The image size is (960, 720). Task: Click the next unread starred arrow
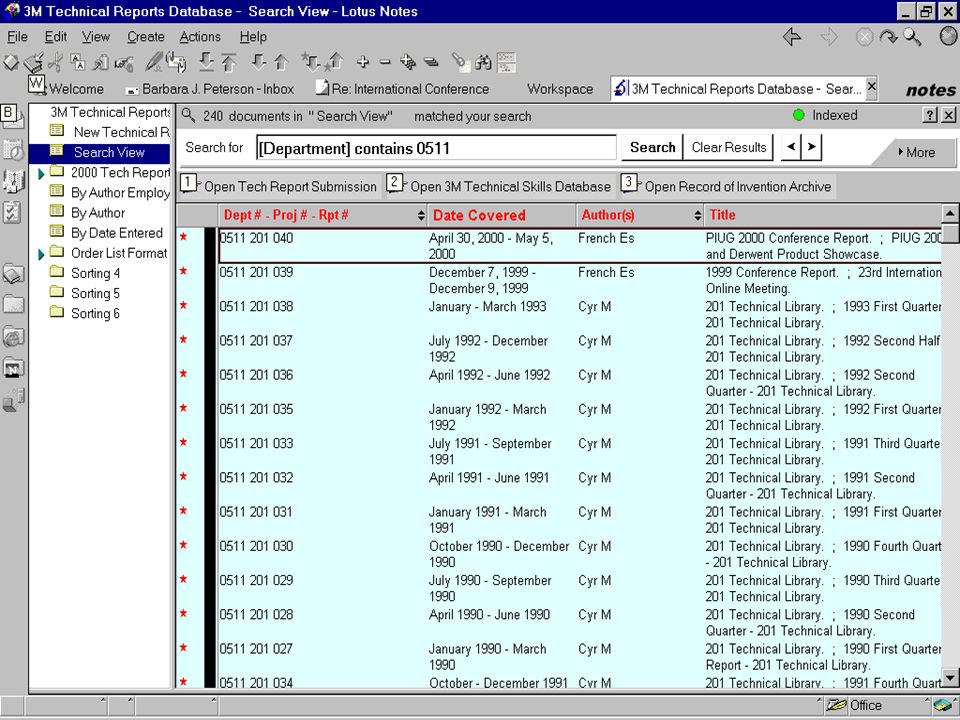[x=310, y=62]
